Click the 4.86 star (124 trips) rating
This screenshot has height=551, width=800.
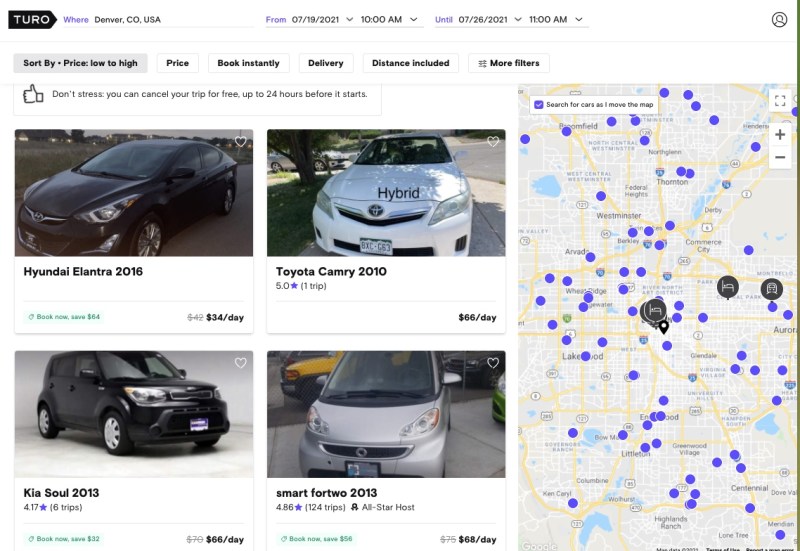[311, 507]
